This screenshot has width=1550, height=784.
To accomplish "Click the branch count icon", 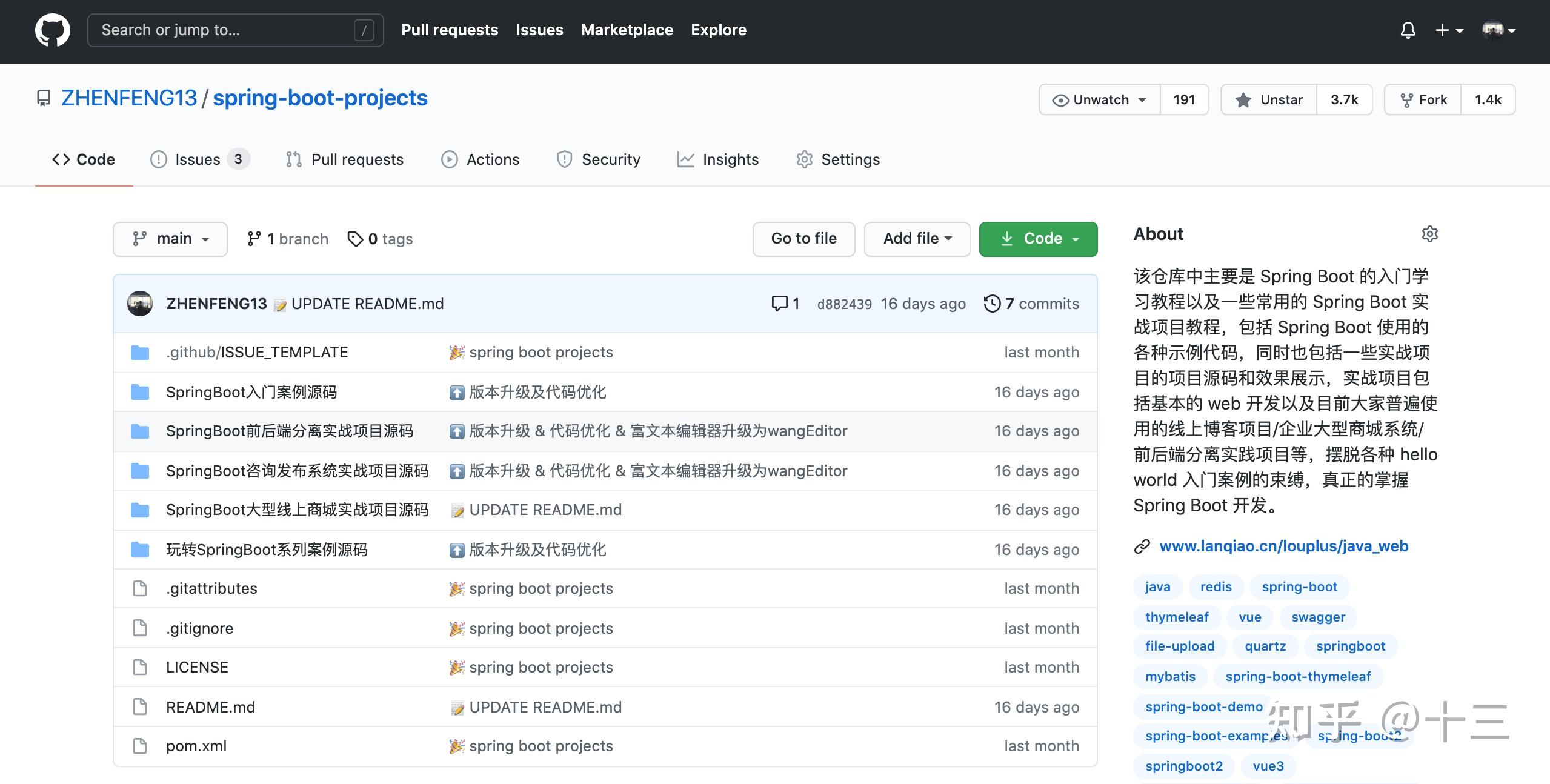I will pos(254,239).
